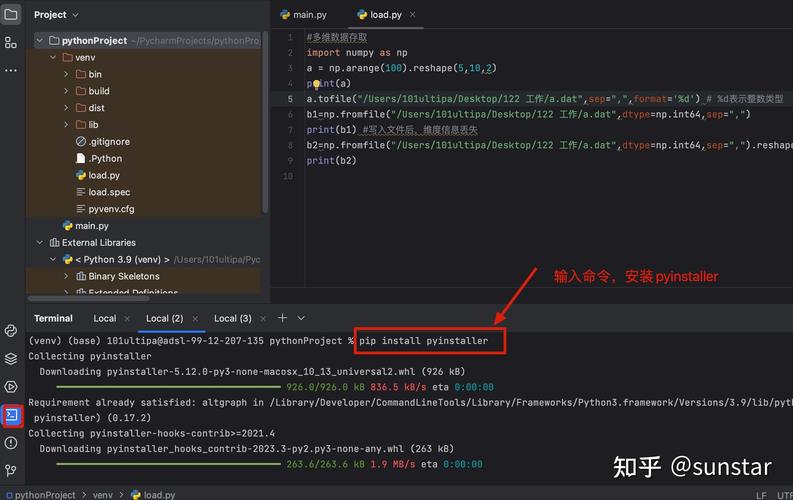Toggle the Terminal tool window icon
The image size is (793, 500).
point(12,416)
